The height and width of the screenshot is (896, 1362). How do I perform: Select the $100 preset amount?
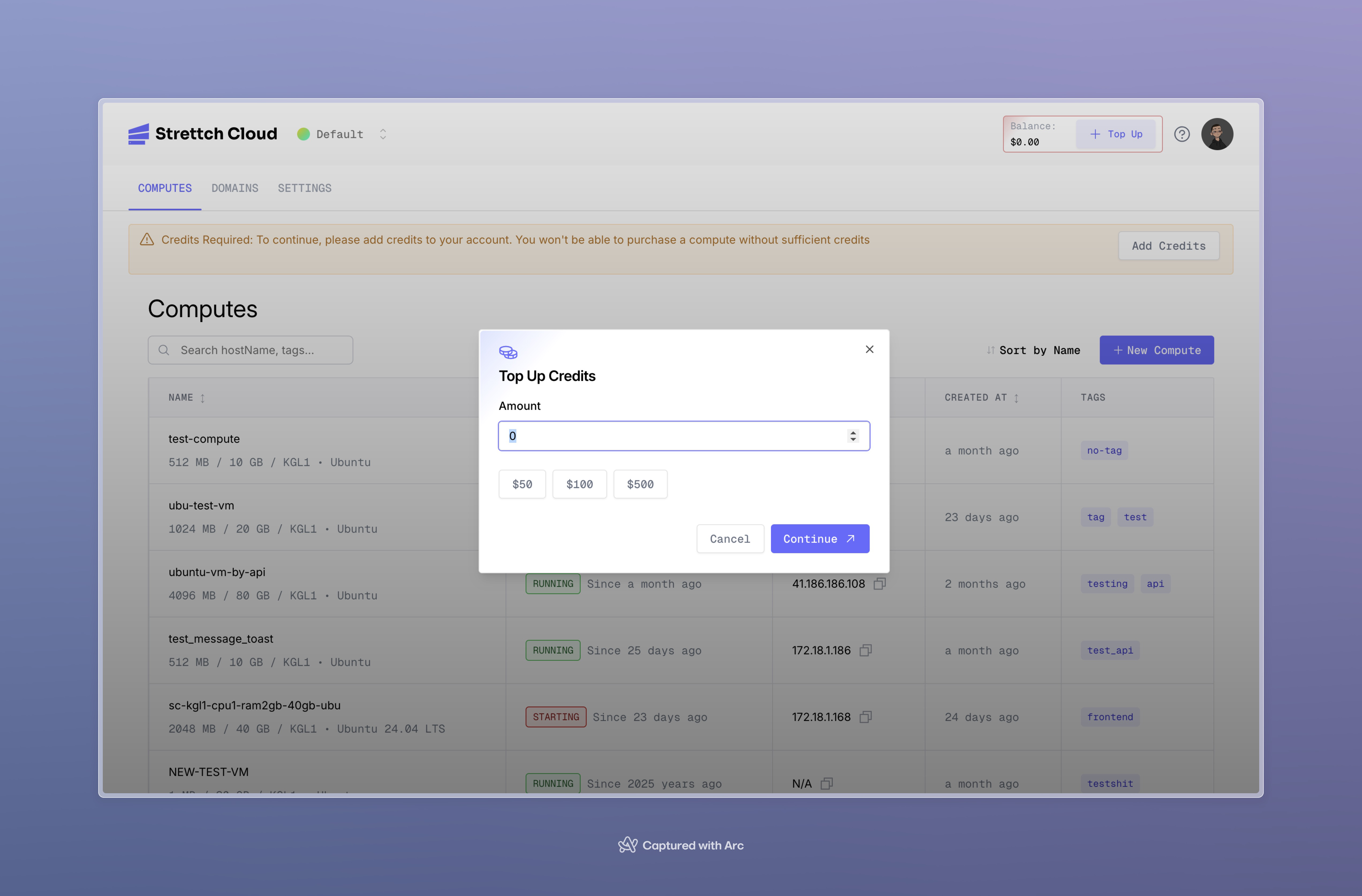[579, 484]
